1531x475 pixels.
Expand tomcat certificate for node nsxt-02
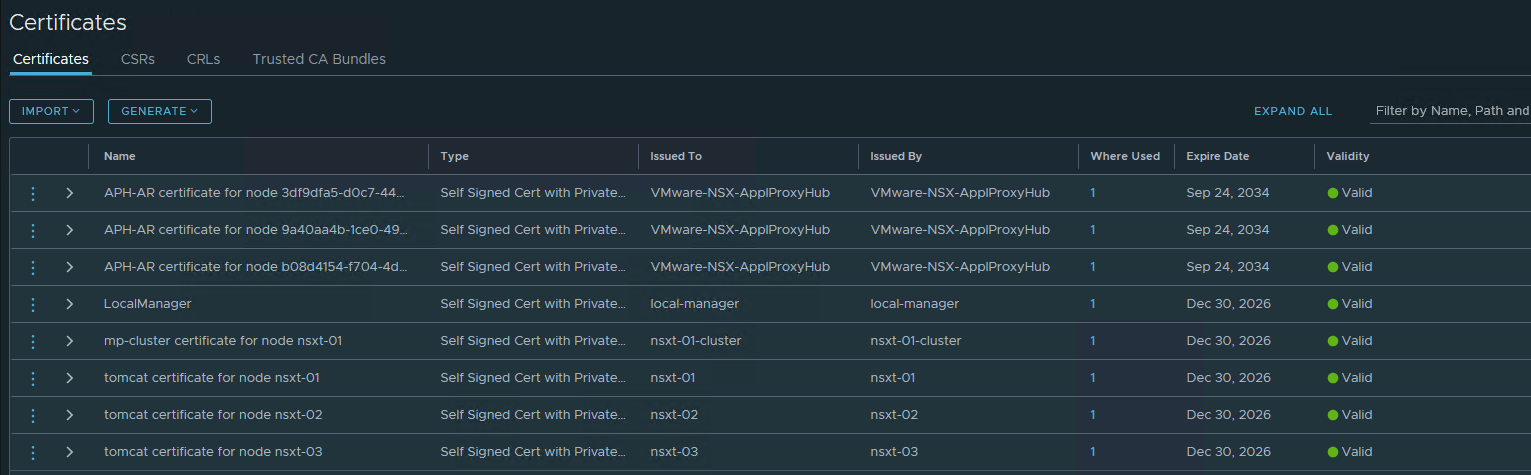click(x=69, y=415)
